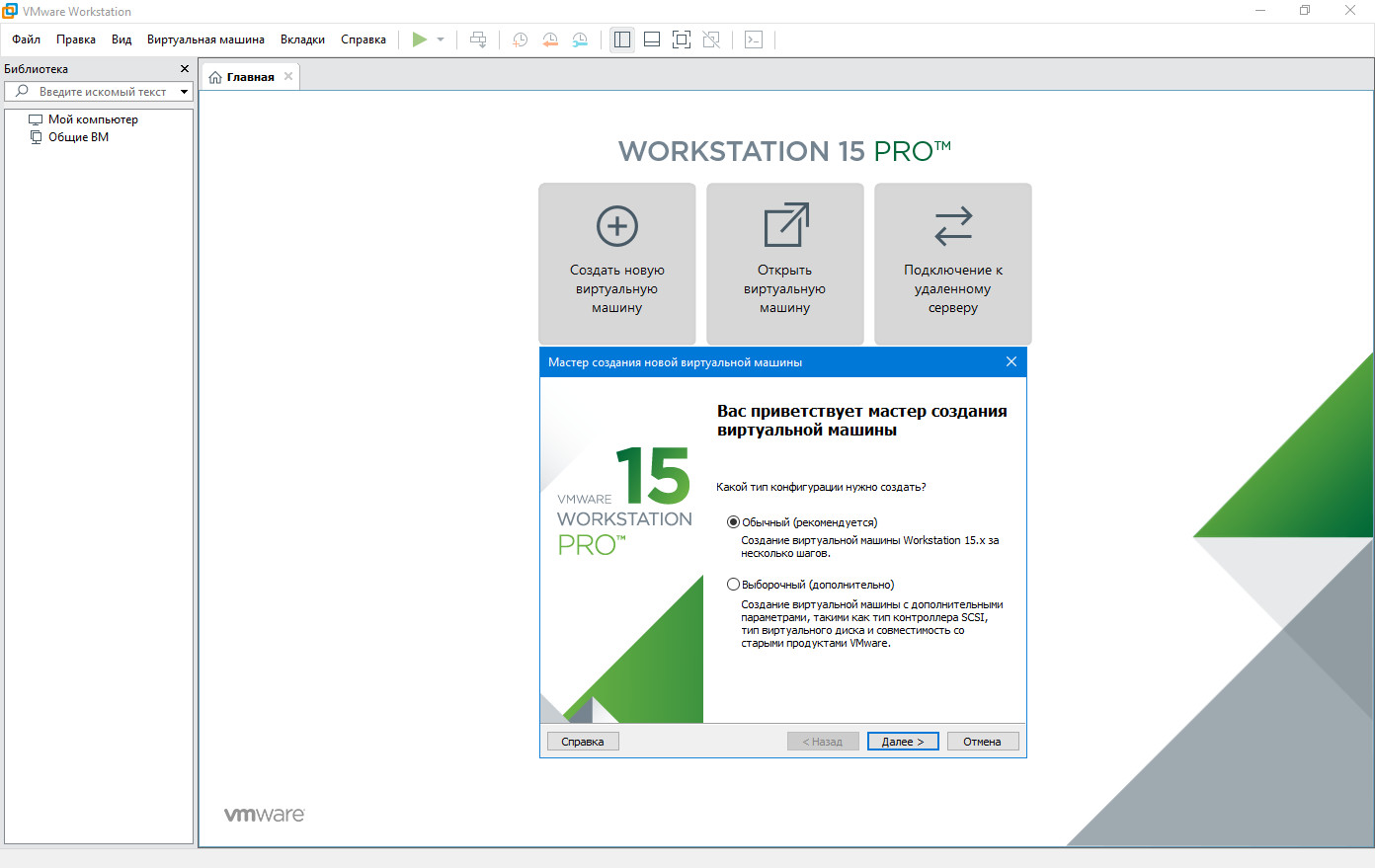Image resolution: width=1375 pixels, height=868 pixels.
Task: Open the Виртуальная машина menu
Action: click(205, 39)
